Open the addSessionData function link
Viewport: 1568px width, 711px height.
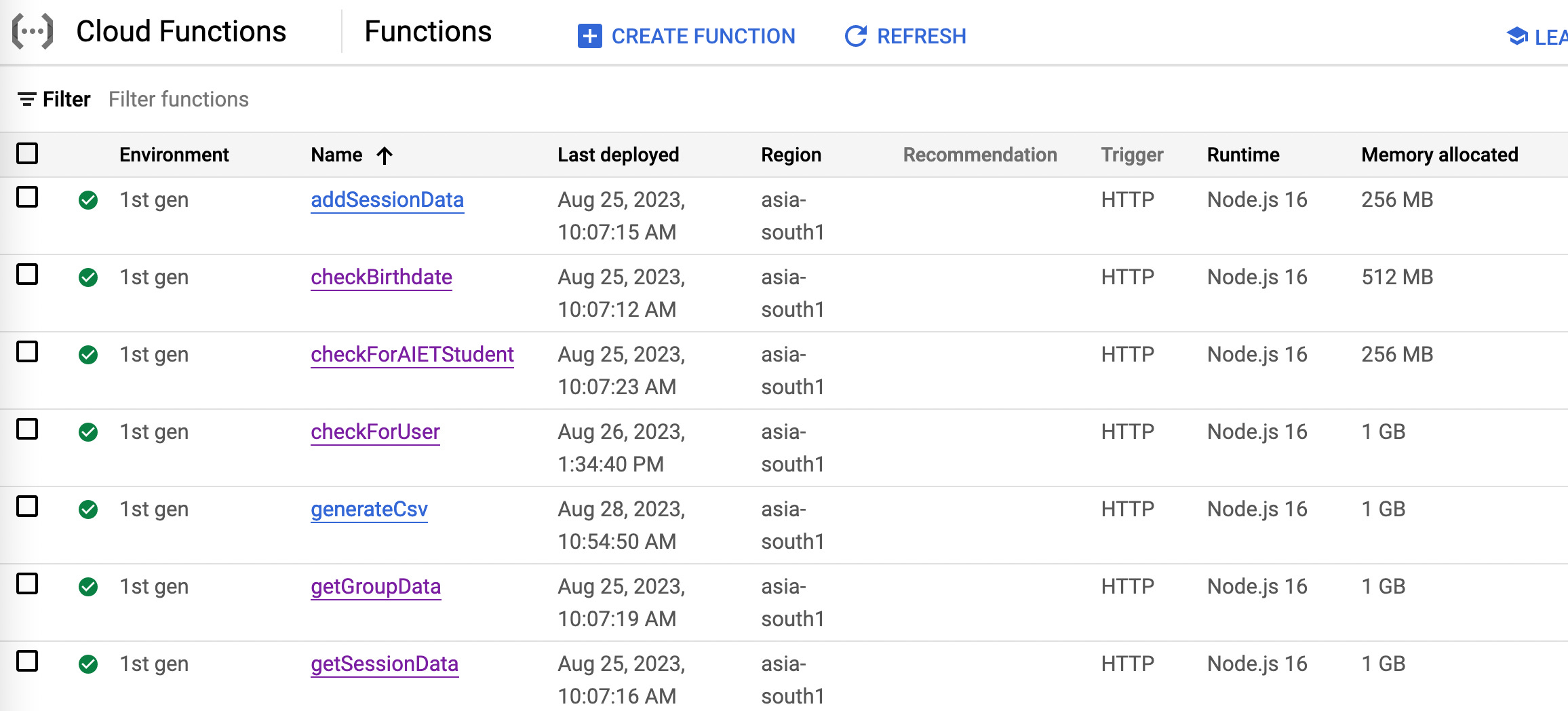[387, 199]
